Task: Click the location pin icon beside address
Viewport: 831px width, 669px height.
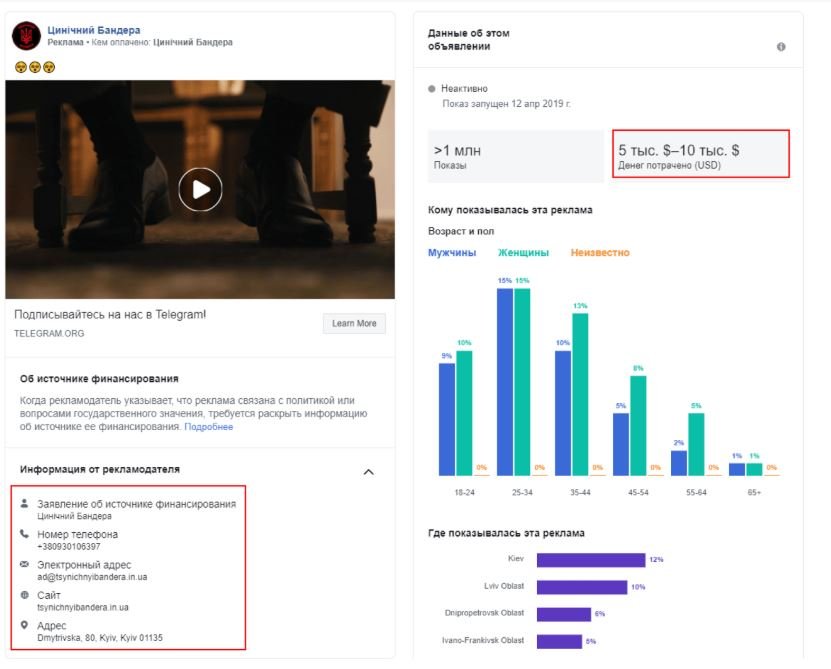Action: point(25,626)
